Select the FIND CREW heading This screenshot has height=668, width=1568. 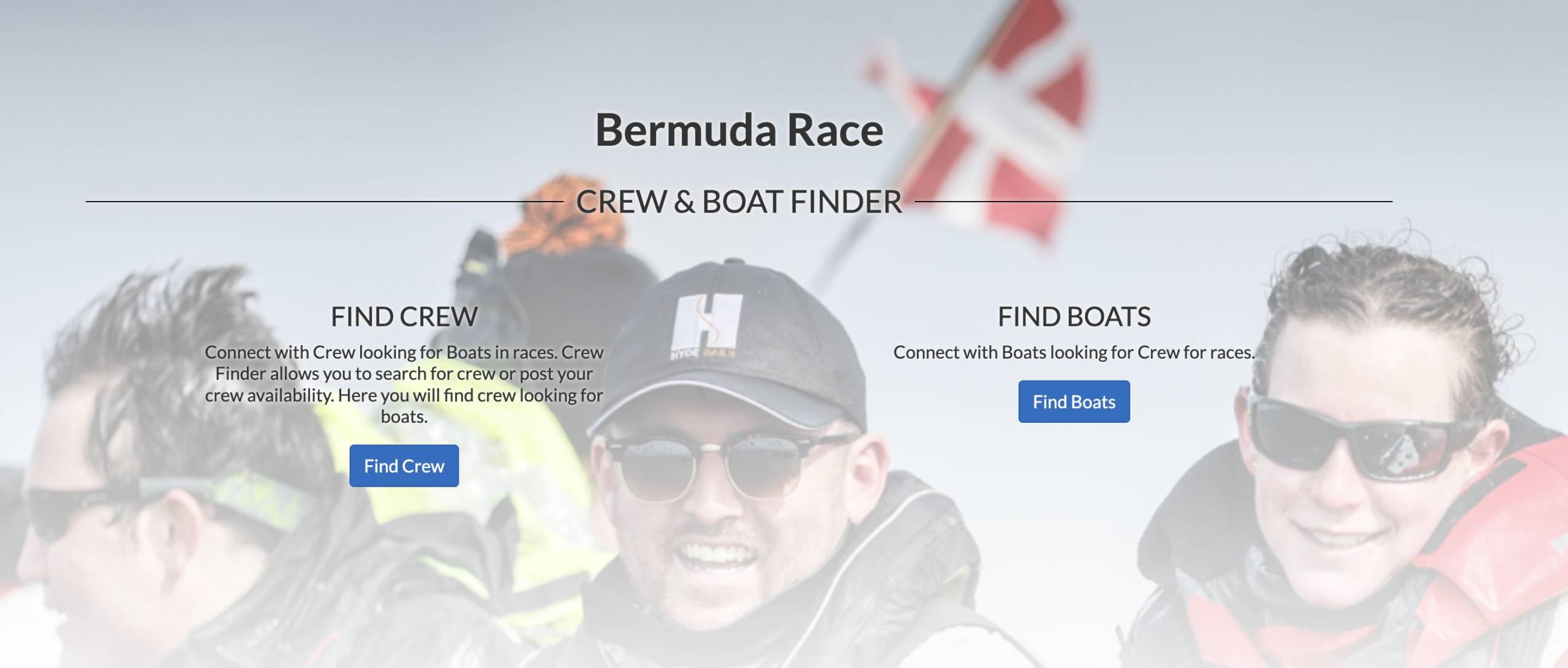404,317
